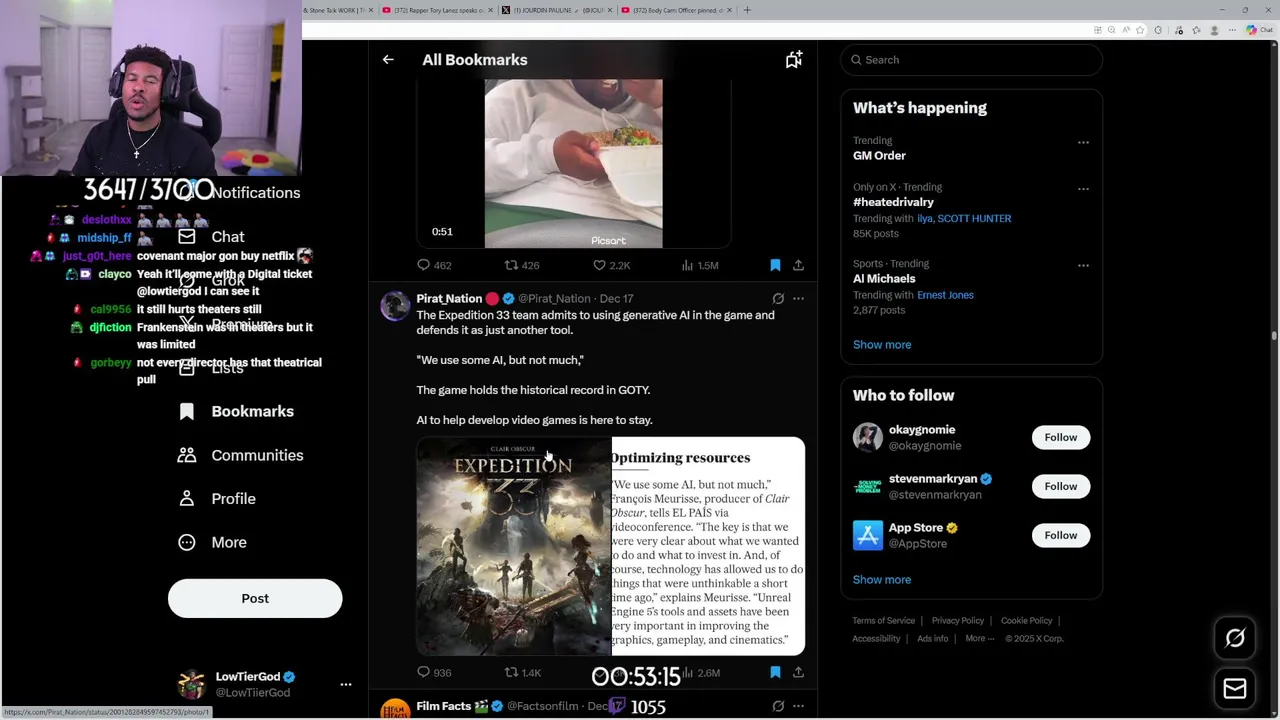Open the GM Order trending topic
This screenshot has width=1280, height=720.
879,156
